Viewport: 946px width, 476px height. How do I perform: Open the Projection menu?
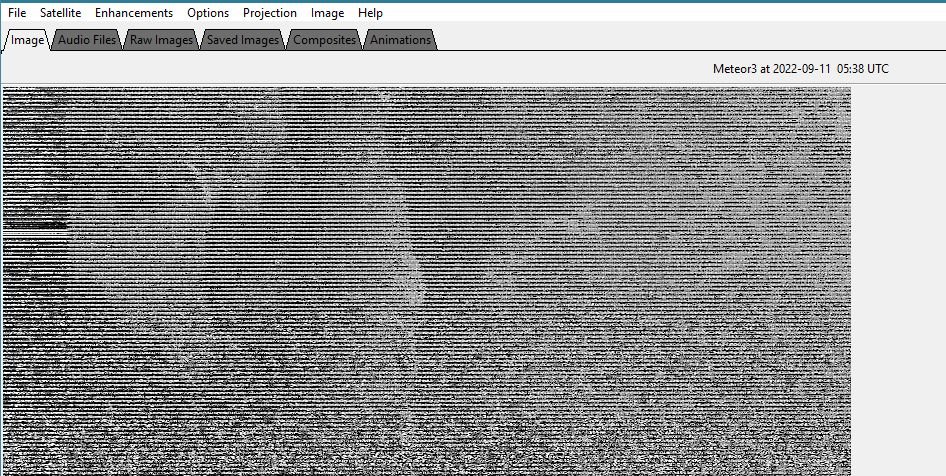point(270,13)
